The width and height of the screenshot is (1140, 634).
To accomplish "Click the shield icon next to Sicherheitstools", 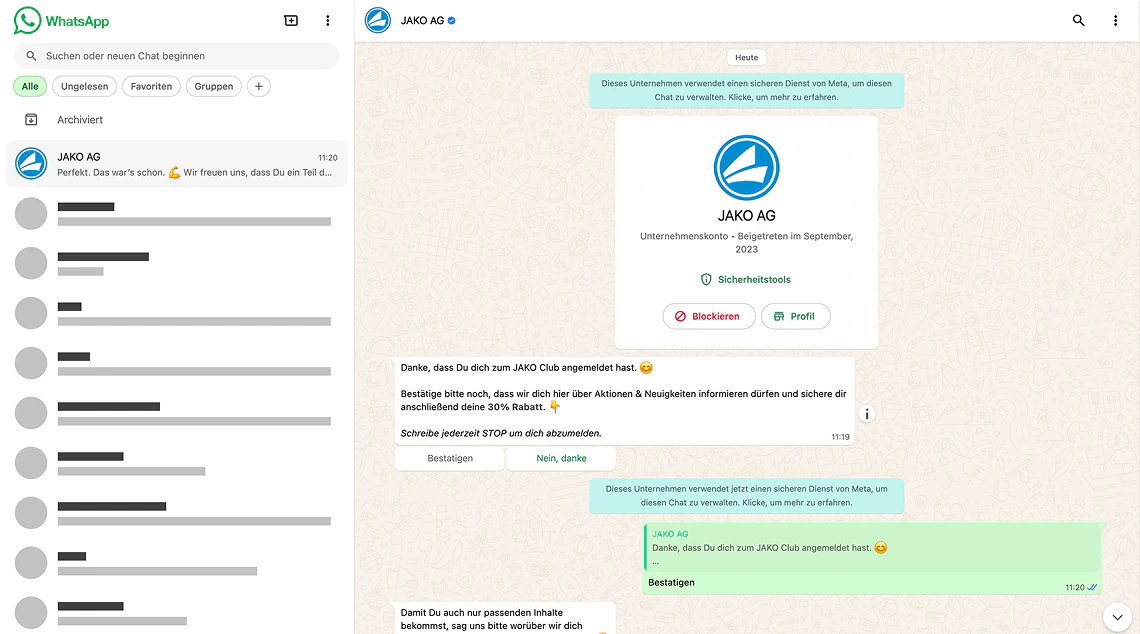I will pos(706,279).
